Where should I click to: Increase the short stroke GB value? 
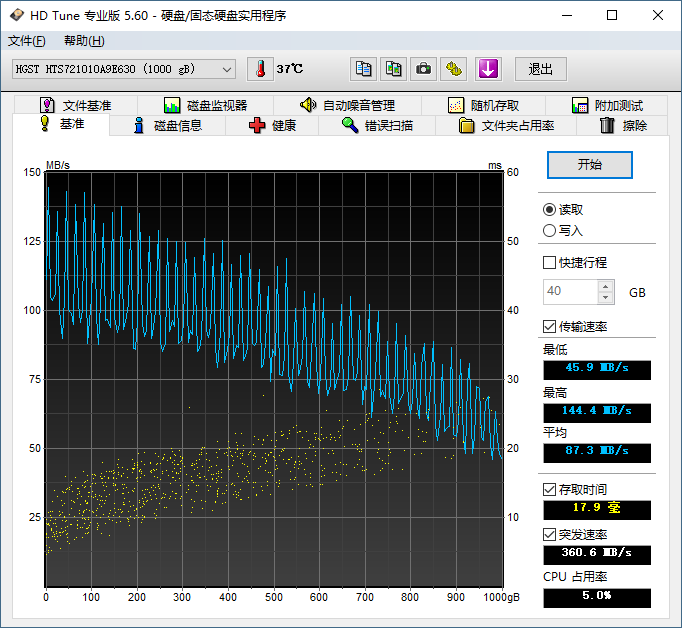pos(605,286)
